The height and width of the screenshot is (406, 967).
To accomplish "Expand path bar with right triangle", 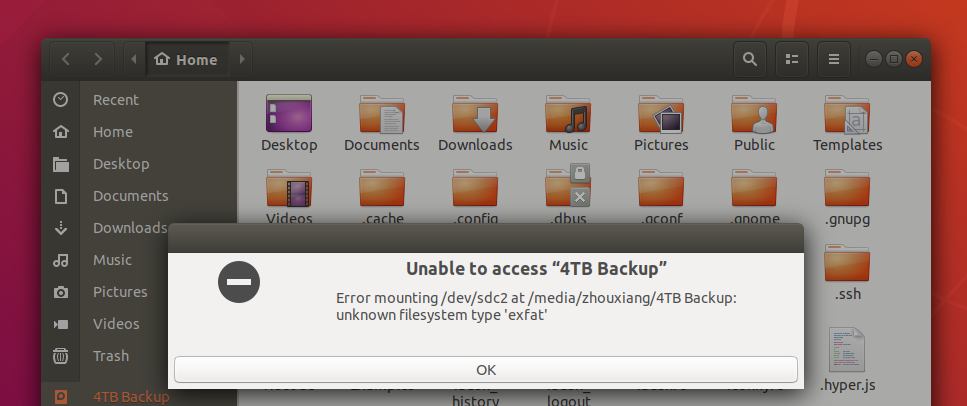I will coord(241,59).
